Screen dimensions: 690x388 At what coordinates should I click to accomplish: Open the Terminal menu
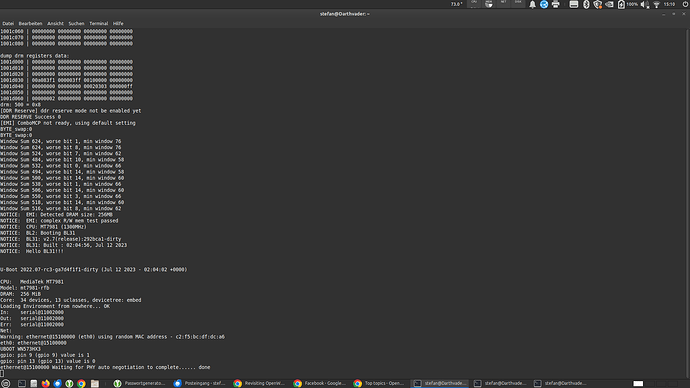coord(99,23)
